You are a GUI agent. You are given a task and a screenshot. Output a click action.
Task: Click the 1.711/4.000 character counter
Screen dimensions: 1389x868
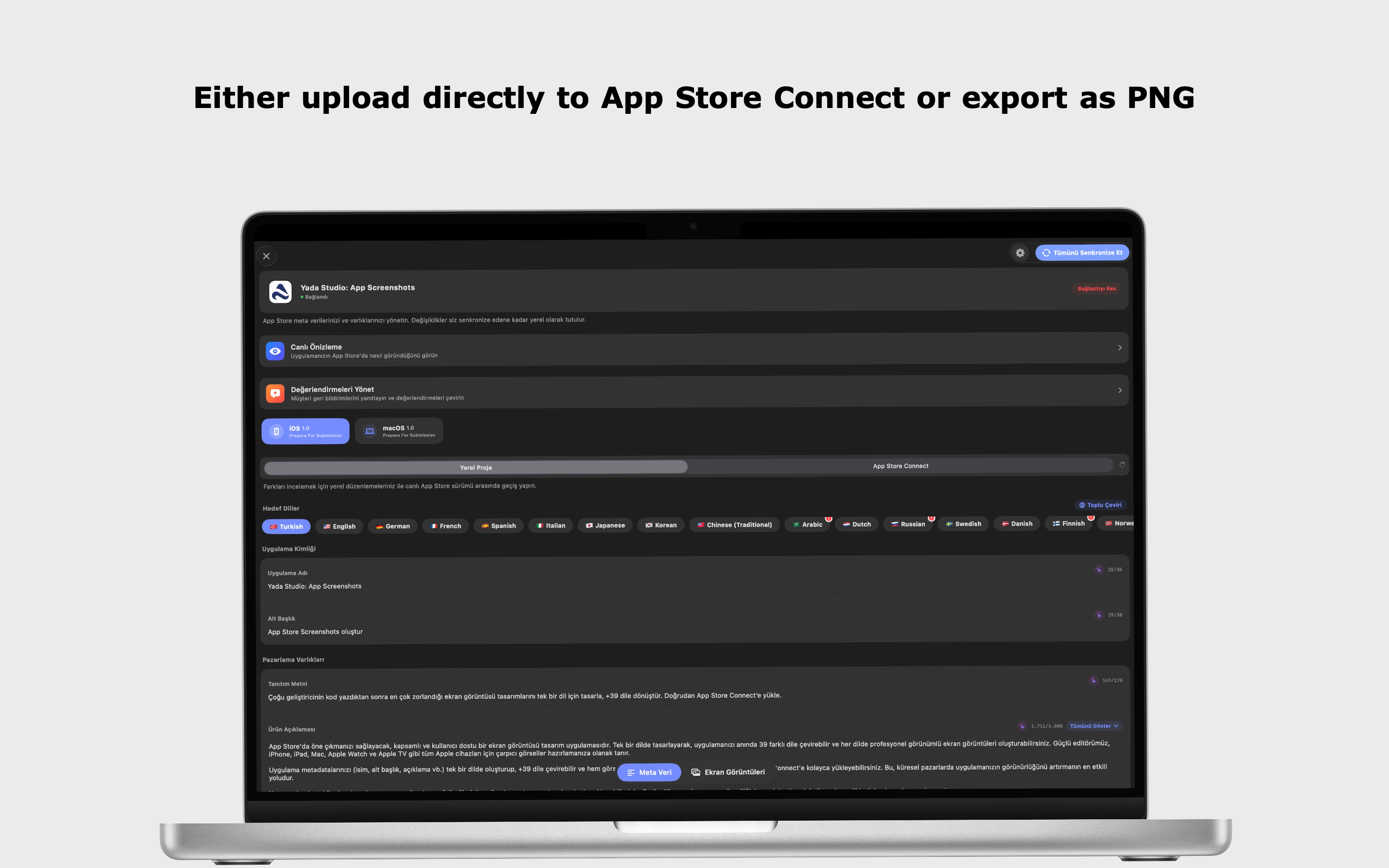pyautogui.click(x=1047, y=726)
